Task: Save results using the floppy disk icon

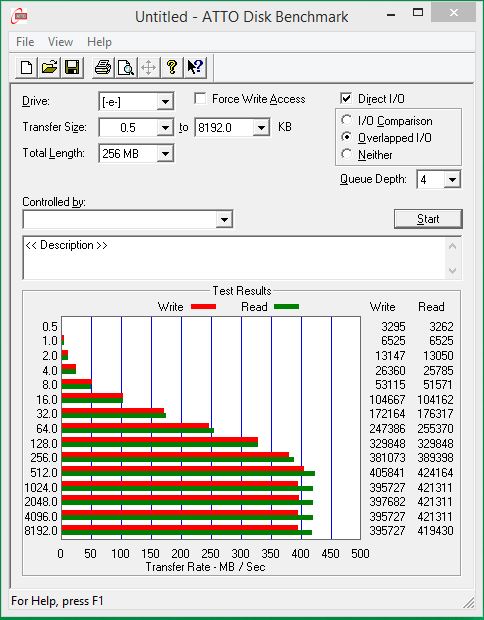Action: (72, 67)
